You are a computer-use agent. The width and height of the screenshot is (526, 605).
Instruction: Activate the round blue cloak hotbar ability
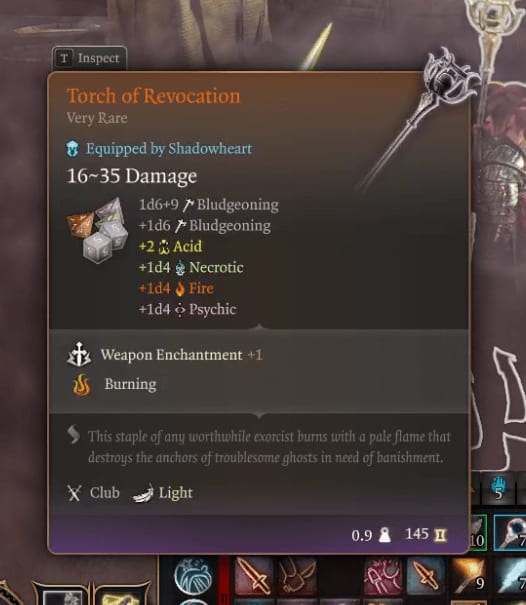[x=193, y=576]
